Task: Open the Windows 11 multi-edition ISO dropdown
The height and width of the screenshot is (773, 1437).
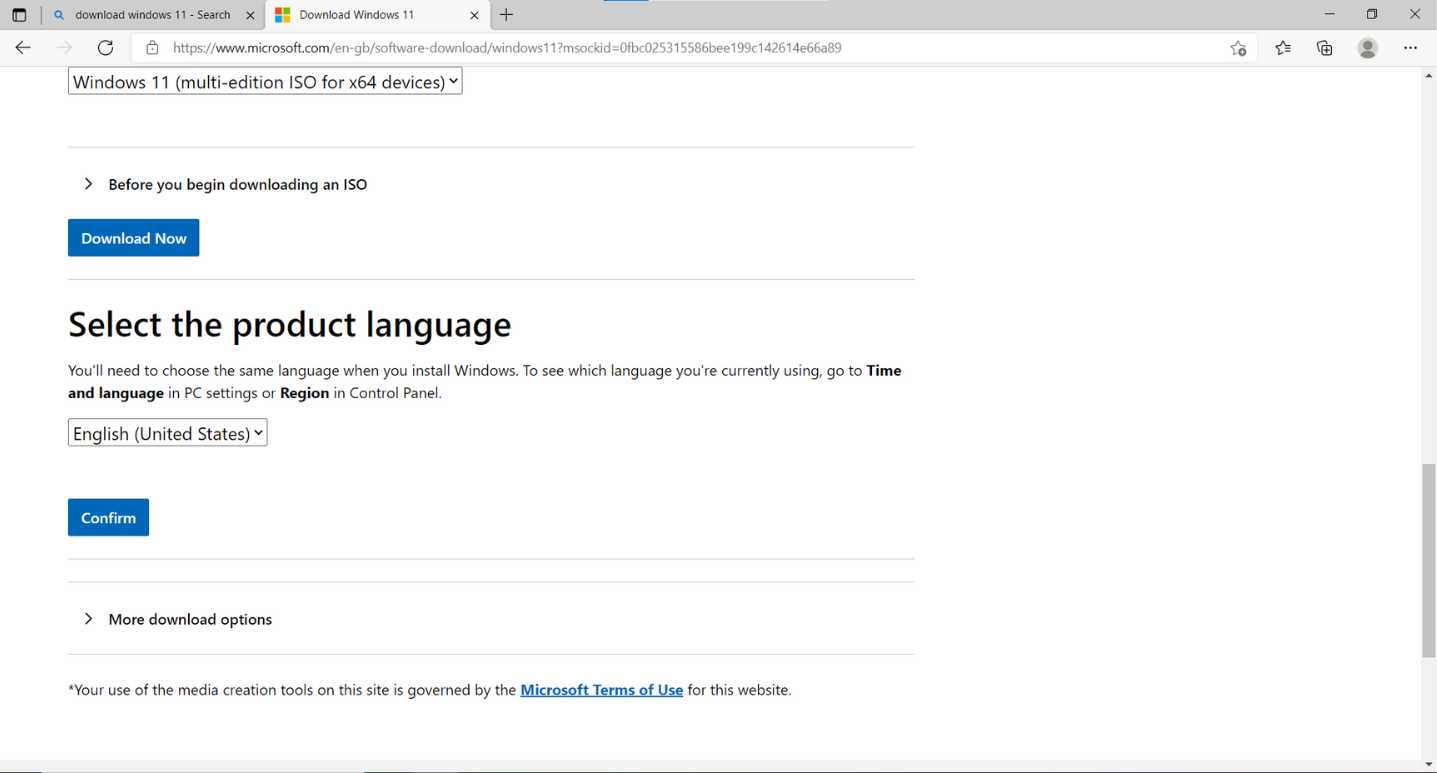Action: coord(265,82)
